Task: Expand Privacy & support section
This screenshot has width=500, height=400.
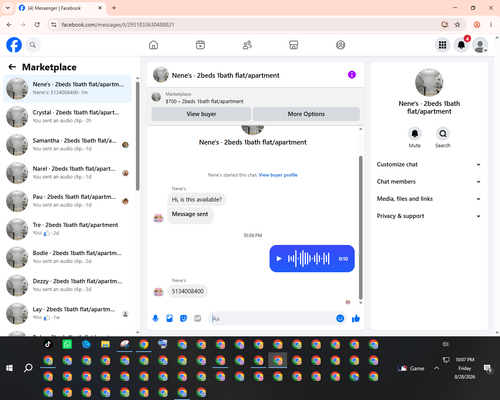Action: 429,216
